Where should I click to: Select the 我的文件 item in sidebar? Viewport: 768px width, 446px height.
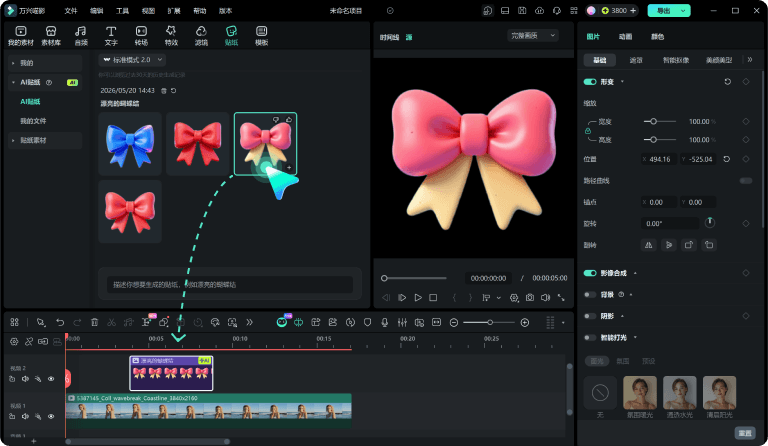[33, 121]
